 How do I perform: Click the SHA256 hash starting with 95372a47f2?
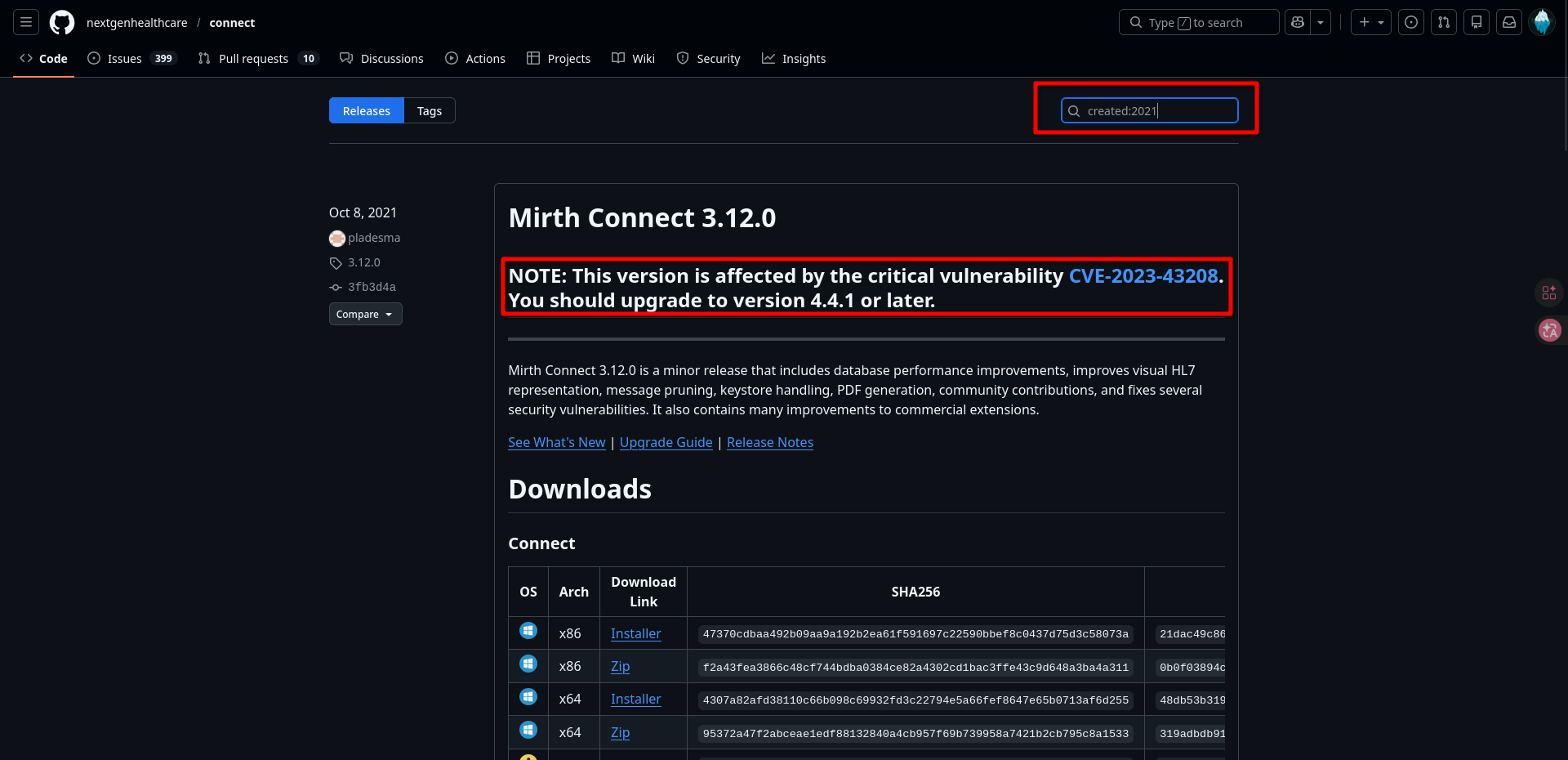click(x=915, y=734)
